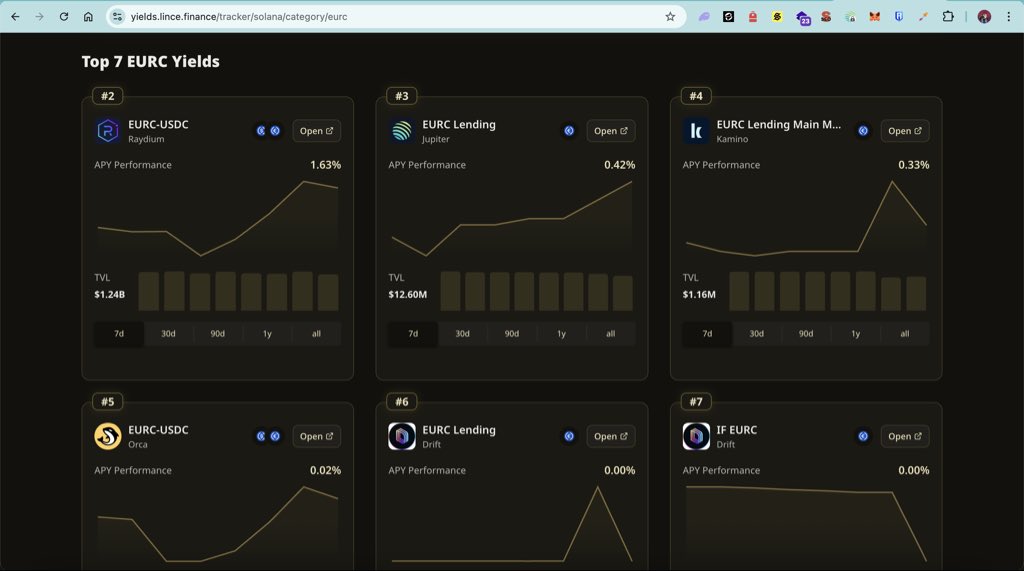
Task: Open the Kamino EURC Lending Main Market
Action: (904, 131)
